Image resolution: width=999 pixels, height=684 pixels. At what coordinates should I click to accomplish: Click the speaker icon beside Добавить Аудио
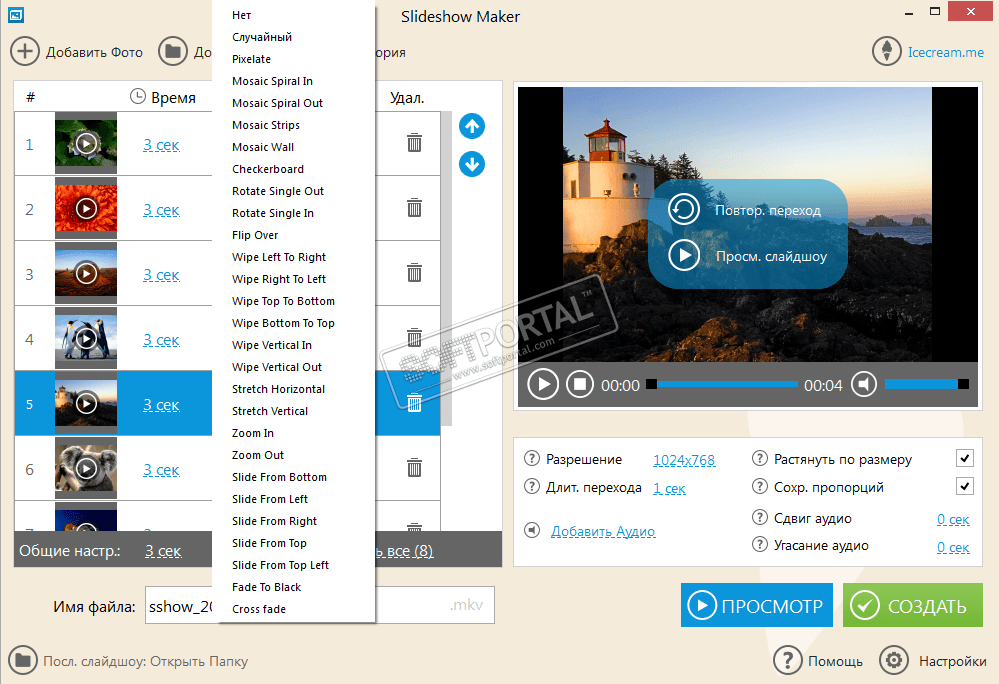[x=532, y=530]
